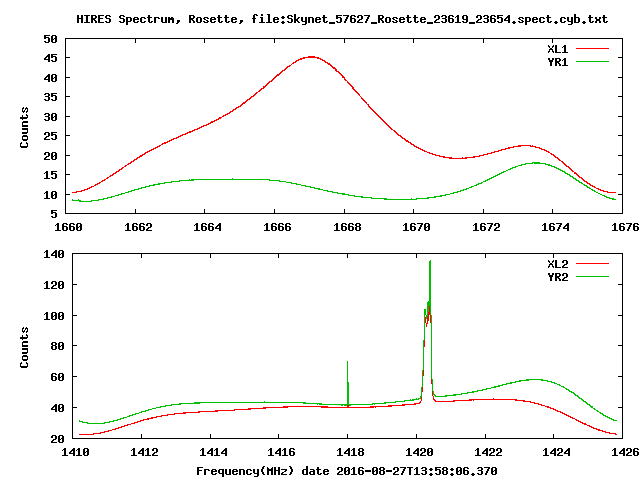Click the 1670 x-axis tick label
Viewport: 640px width, 480px height.
[x=416, y=227]
